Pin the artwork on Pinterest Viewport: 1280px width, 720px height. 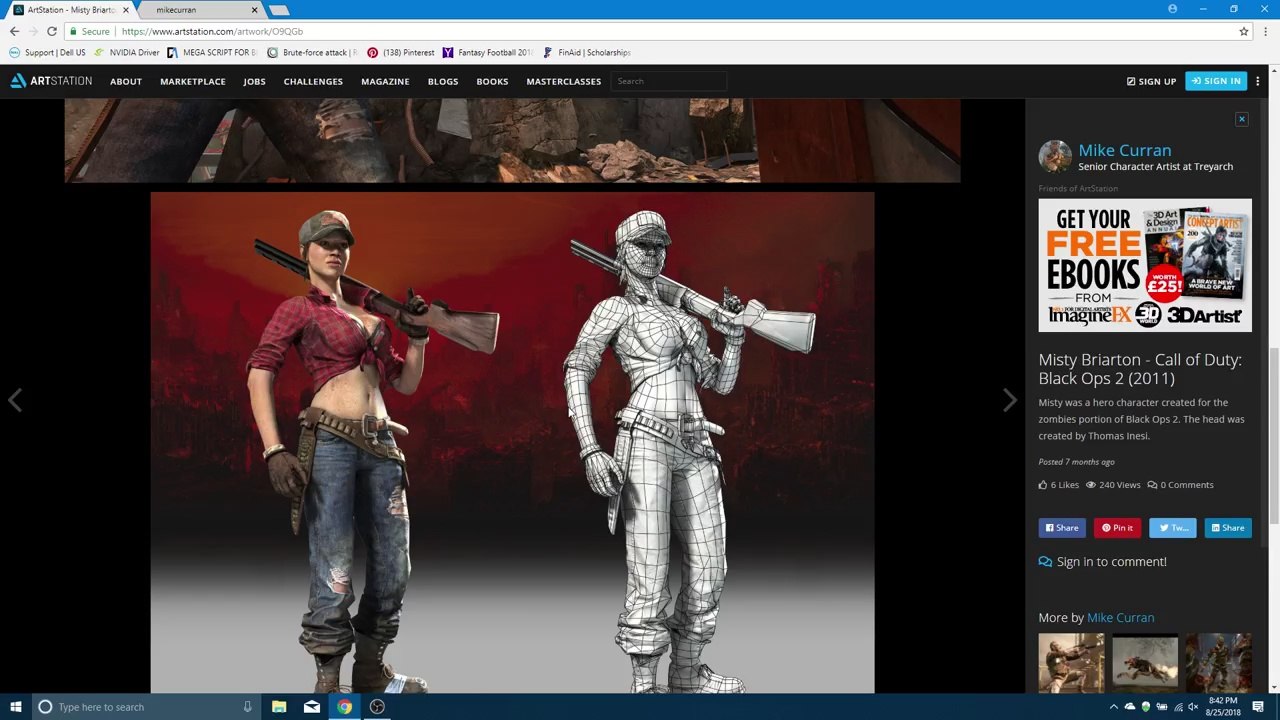point(1118,528)
